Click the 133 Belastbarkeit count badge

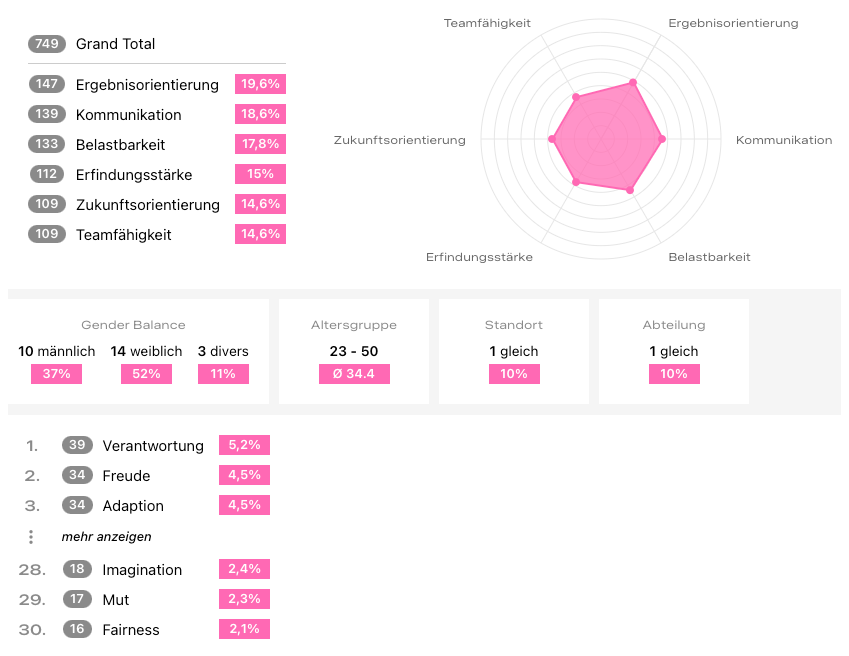[48, 144]
